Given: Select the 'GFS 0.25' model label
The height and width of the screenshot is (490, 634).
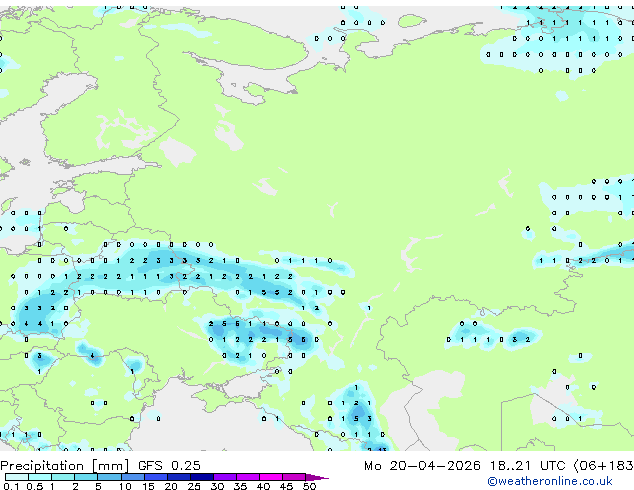Looking at the screenshot, I should pyautogui.click(x=169, y=466).
